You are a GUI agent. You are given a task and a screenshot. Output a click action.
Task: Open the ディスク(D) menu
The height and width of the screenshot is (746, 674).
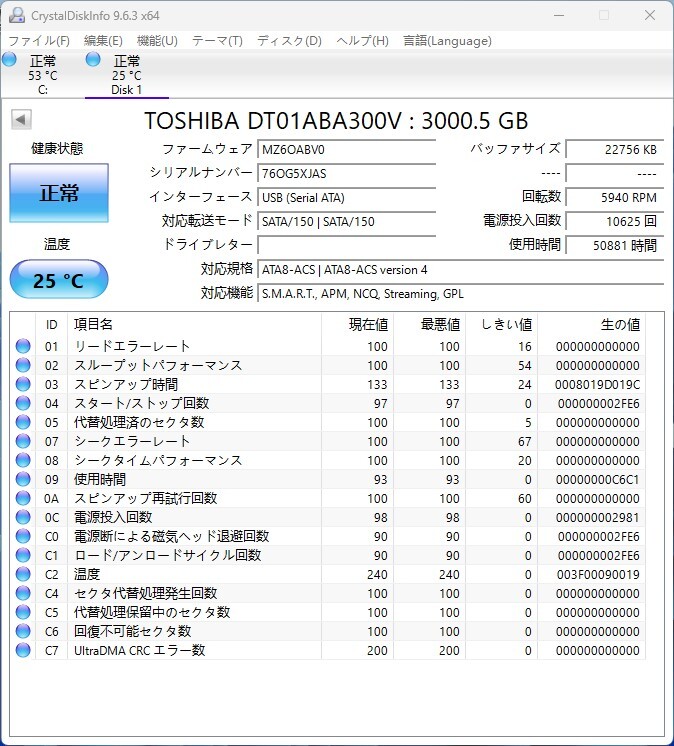289,41
